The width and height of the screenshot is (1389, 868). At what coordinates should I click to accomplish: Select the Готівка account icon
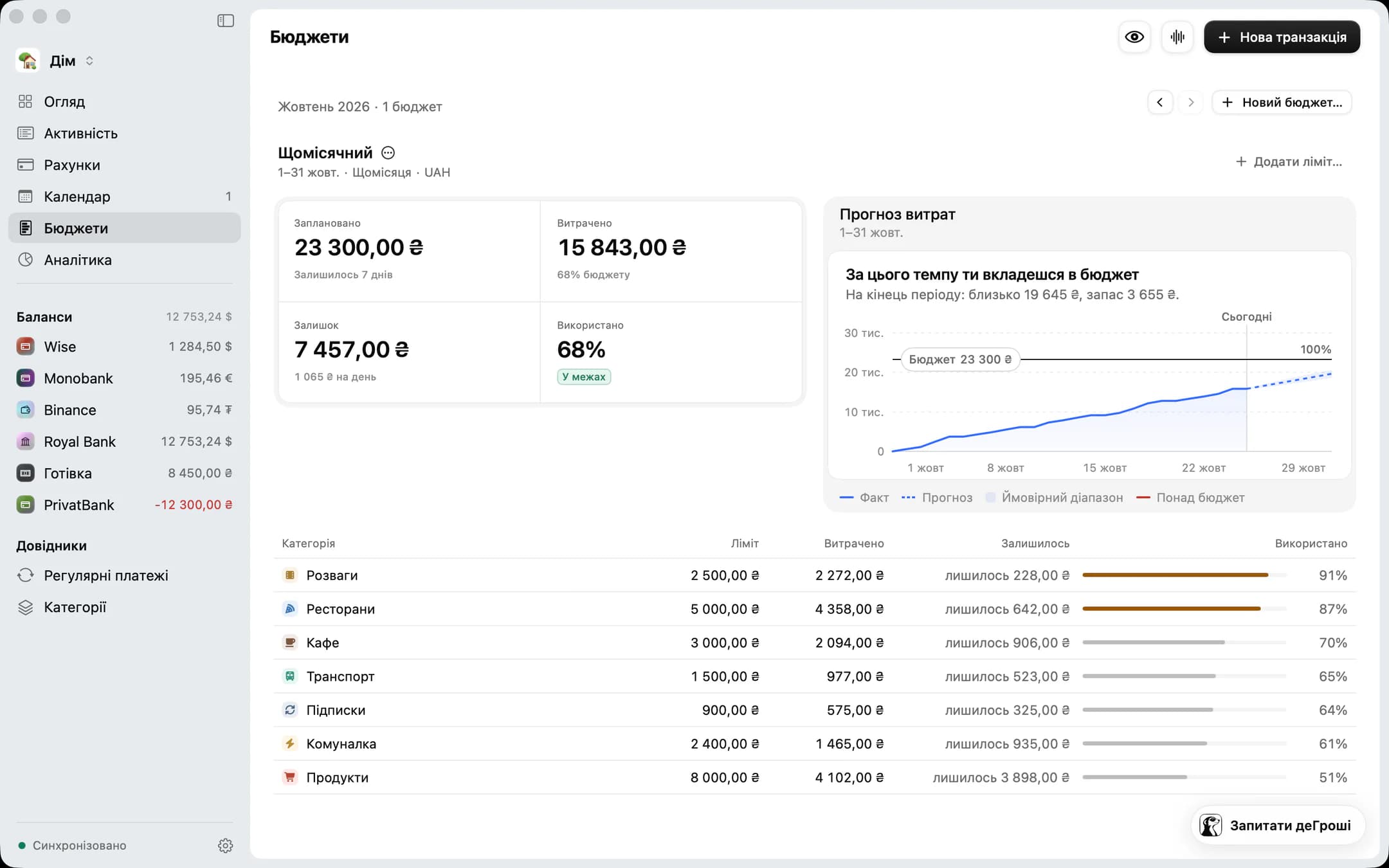25,473
